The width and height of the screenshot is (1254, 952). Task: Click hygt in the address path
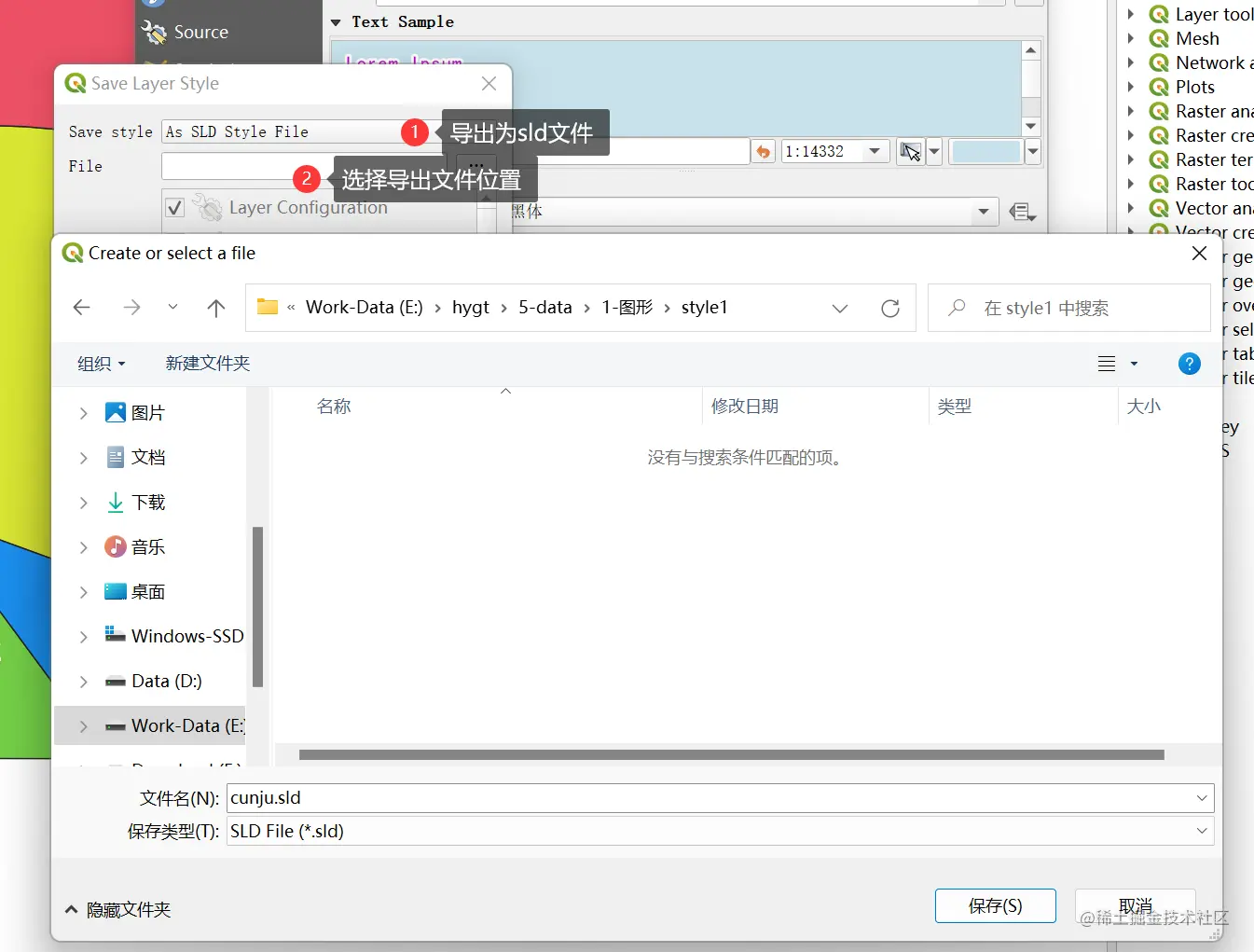click(x=471, y=307)
